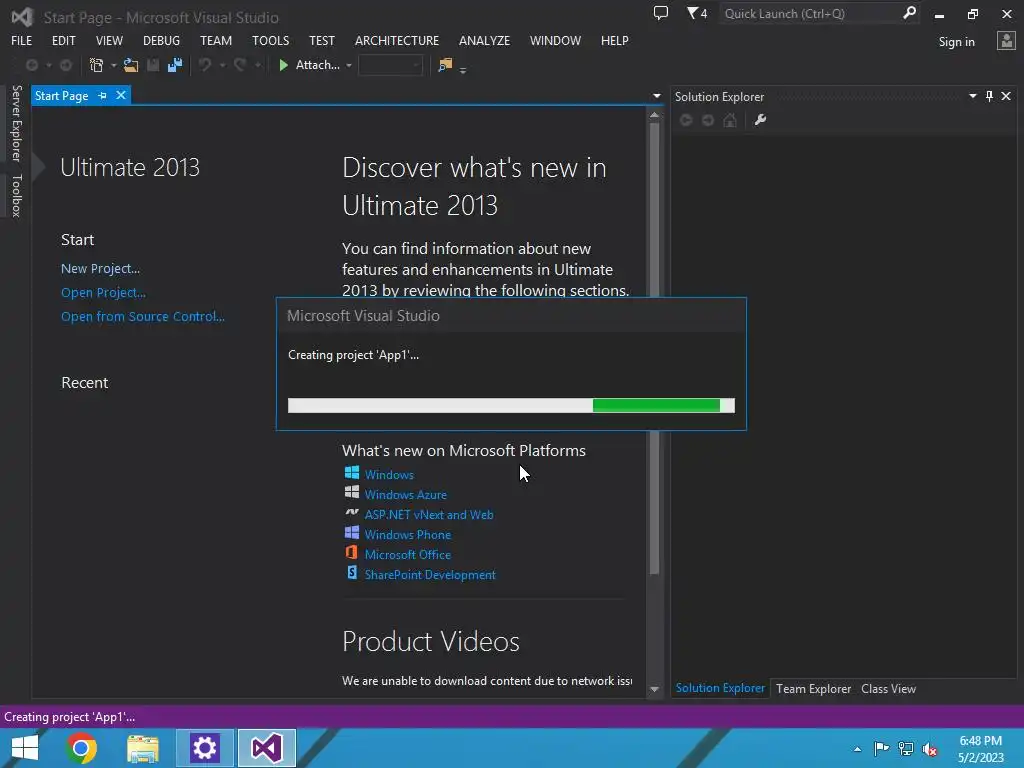This screenshot has width=1024, height=768.
Task: Open the active documents list dropdown
Action: pyautogui.click(x=656, y=96)
